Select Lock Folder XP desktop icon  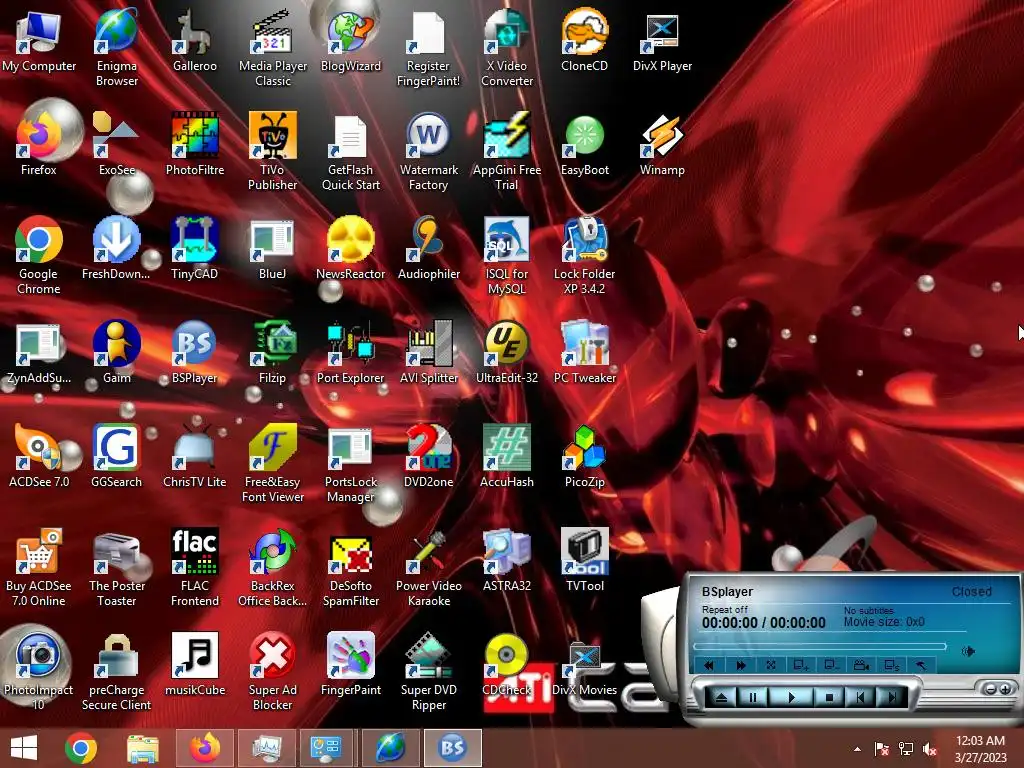(584, 255)
